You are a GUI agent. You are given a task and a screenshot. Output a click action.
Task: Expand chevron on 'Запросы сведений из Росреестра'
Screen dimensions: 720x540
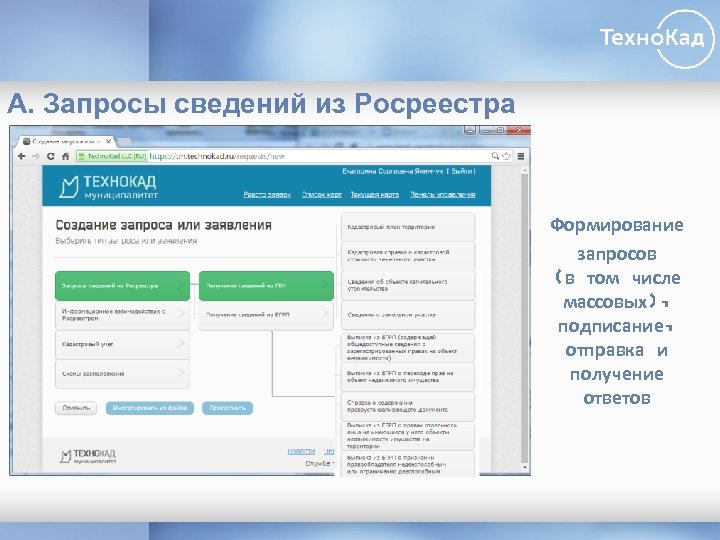click(181, 286)
